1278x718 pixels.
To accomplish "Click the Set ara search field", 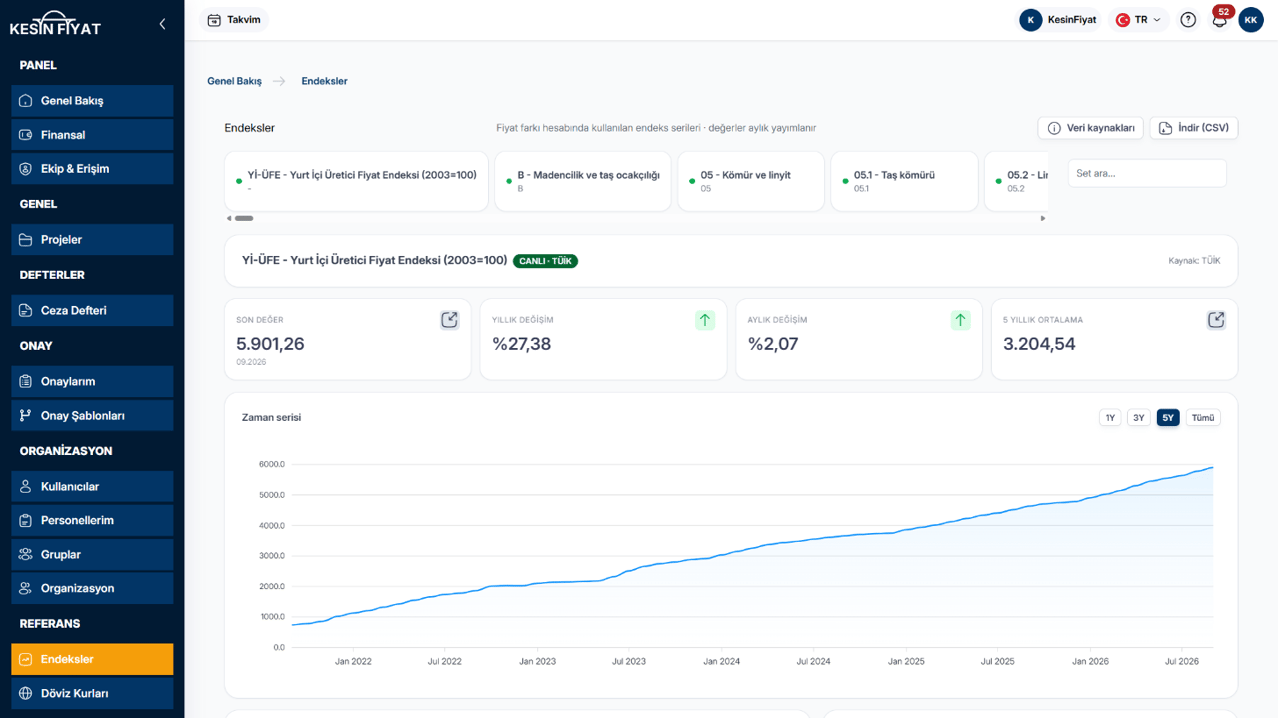I will point(1147,173).
